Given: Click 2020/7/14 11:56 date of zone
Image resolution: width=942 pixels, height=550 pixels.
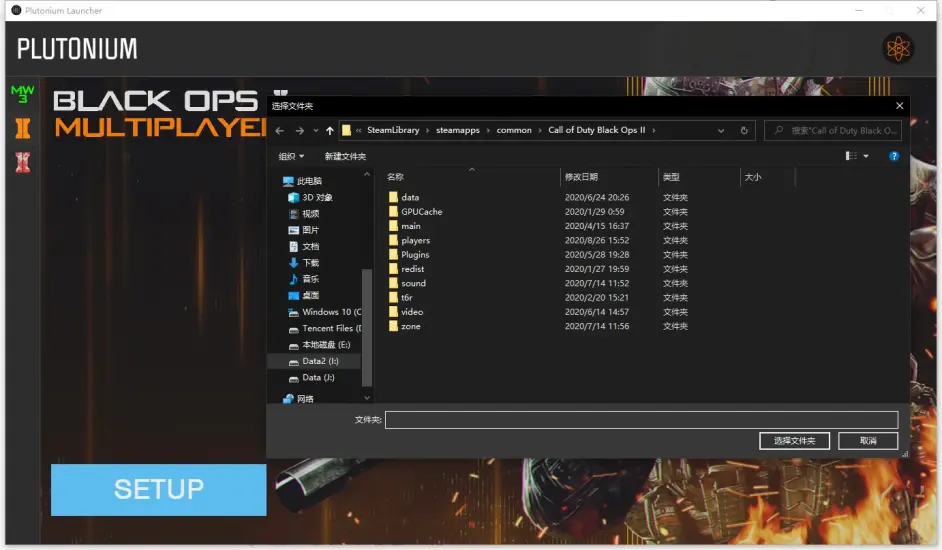Looking at the screenshot, I should [x=597, y=326].
